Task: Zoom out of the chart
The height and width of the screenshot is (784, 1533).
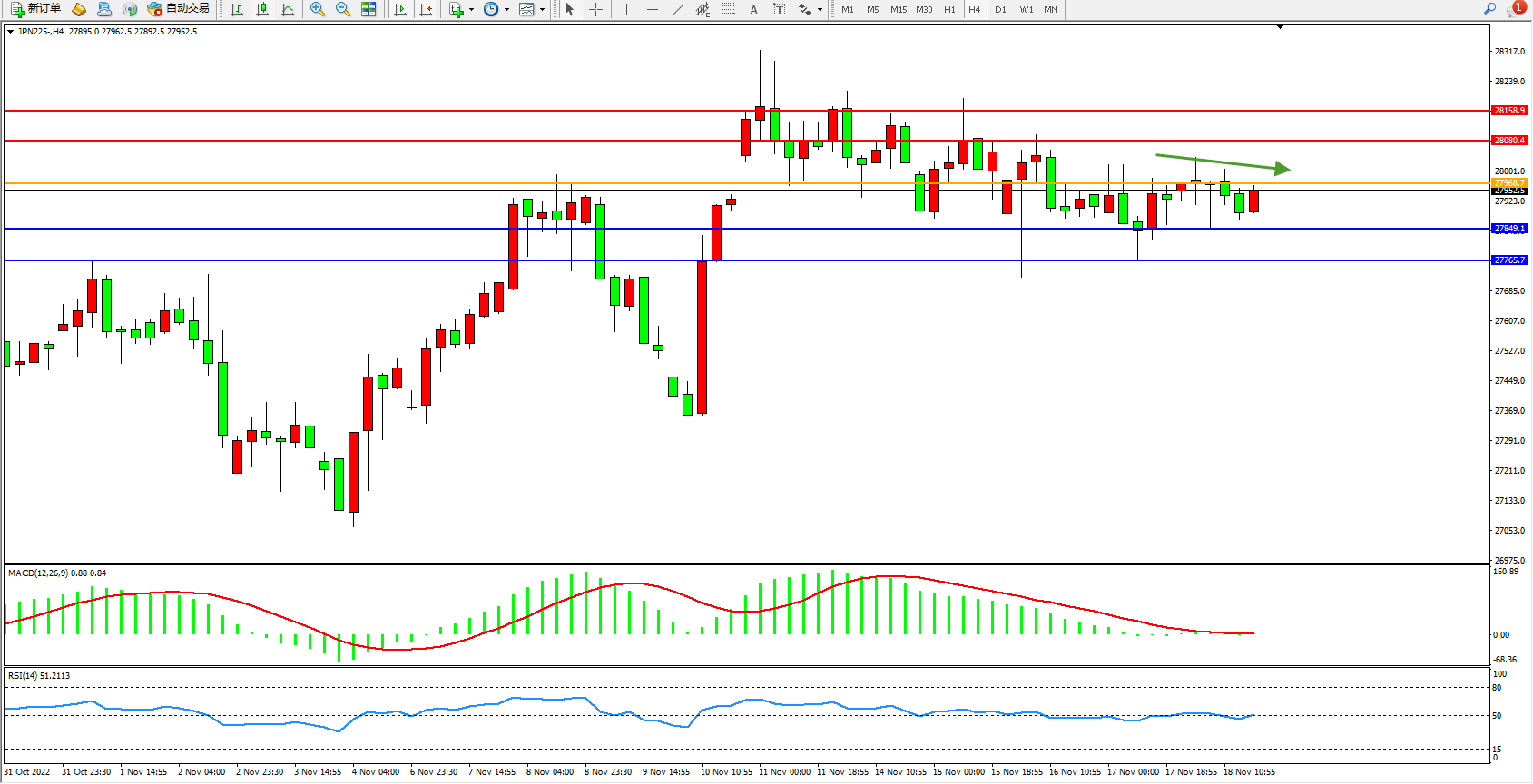Action: 343,9
